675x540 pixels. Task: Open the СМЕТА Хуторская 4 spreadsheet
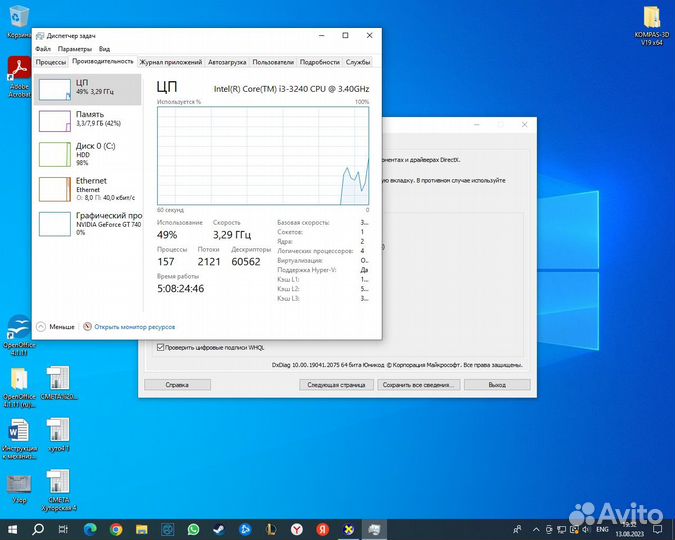coord(59,490)
